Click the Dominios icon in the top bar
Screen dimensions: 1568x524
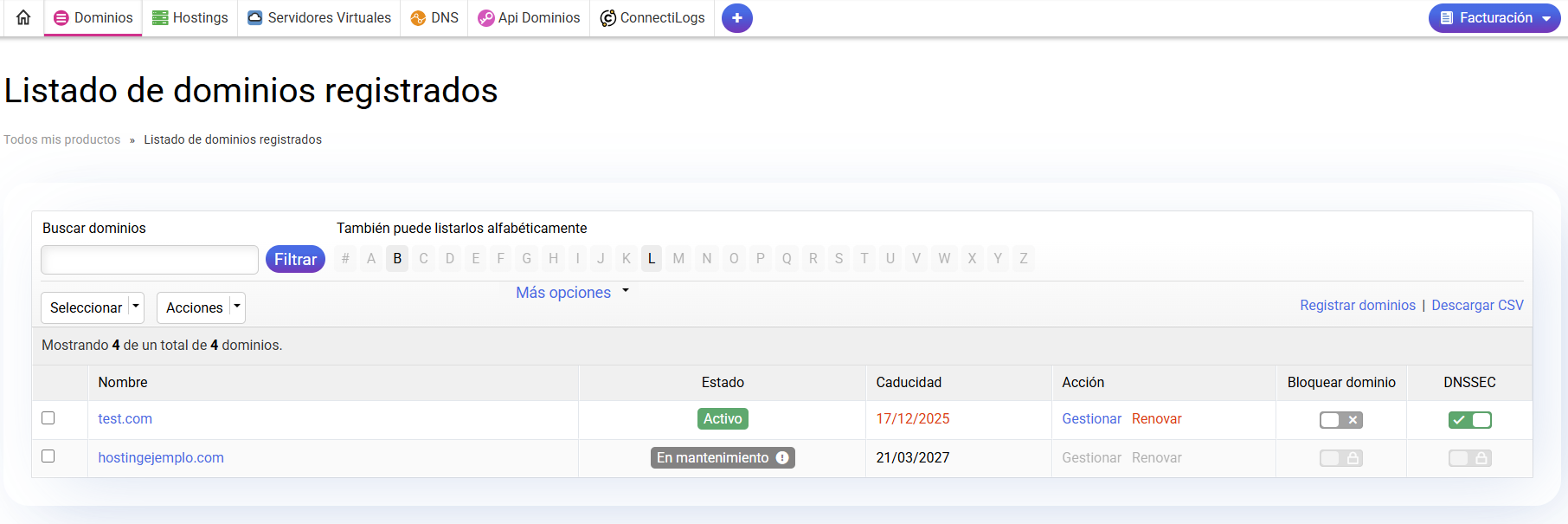point(61,18)
